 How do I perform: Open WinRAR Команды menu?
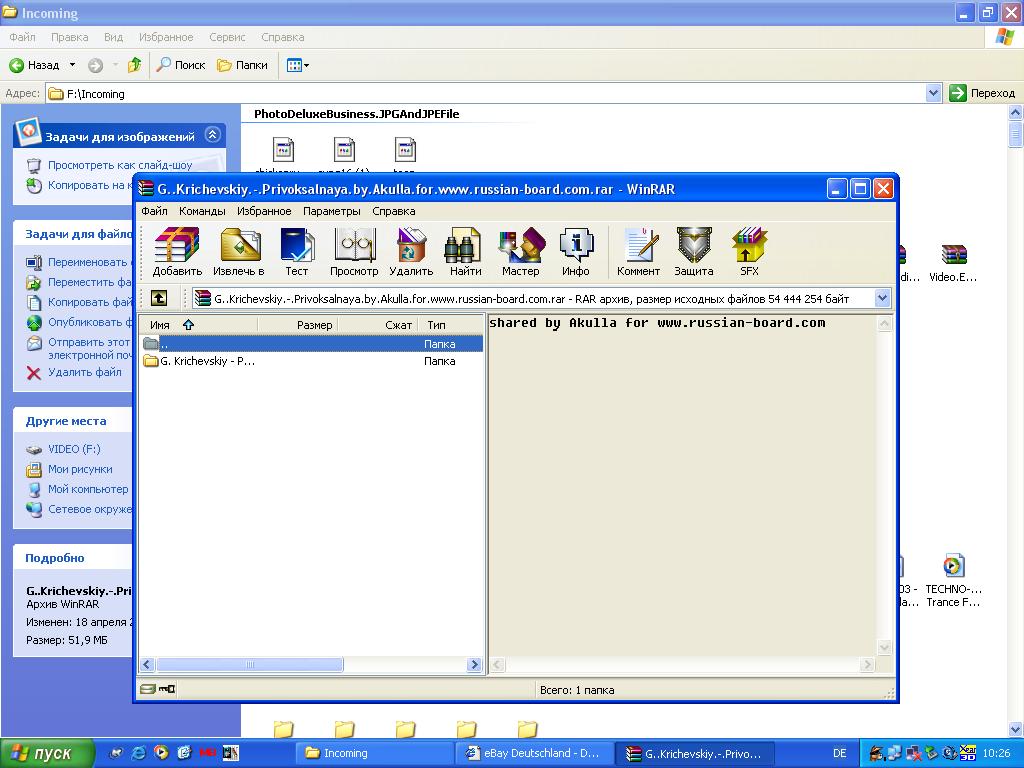pos(202,211)
